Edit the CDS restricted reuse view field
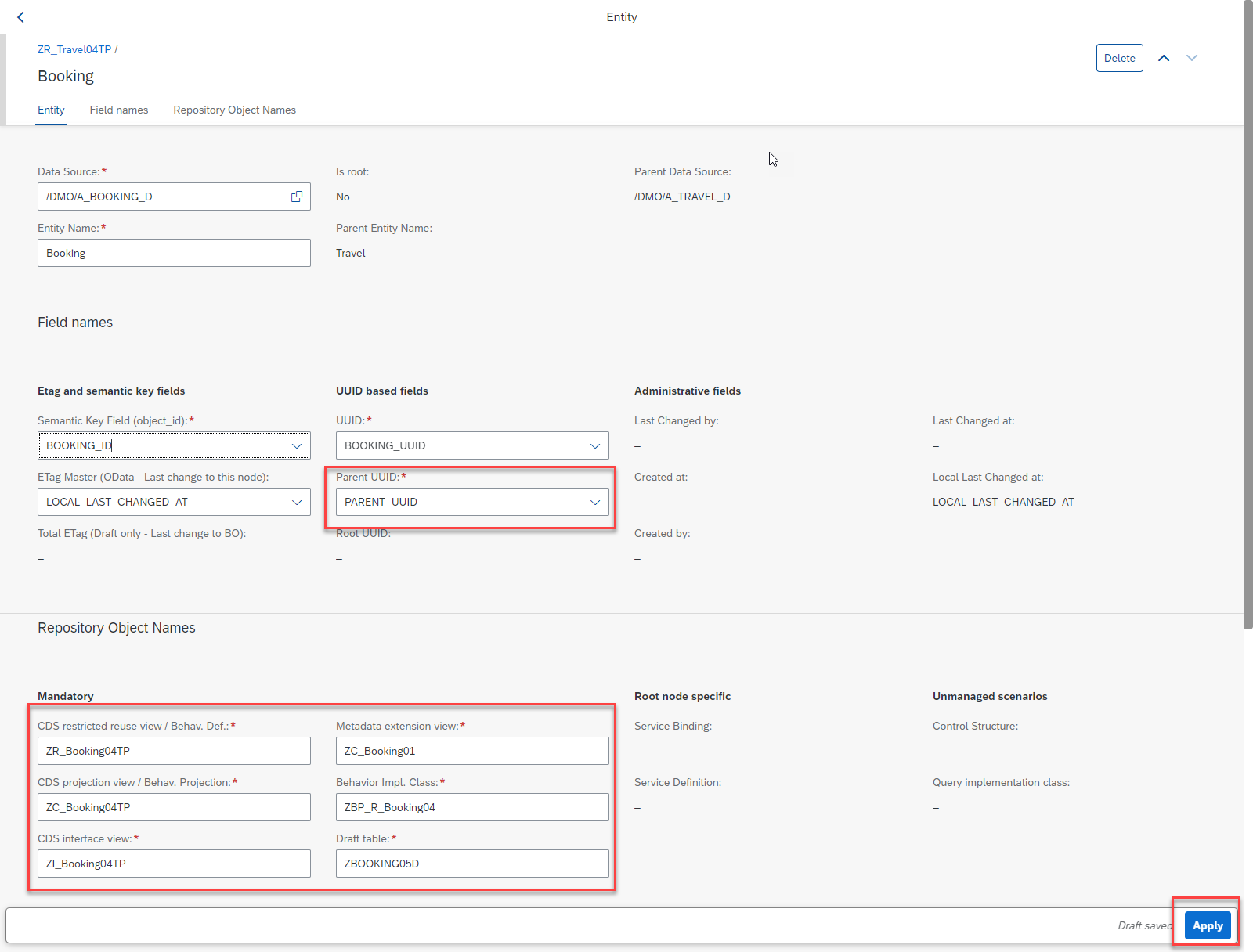 [174, 751]
